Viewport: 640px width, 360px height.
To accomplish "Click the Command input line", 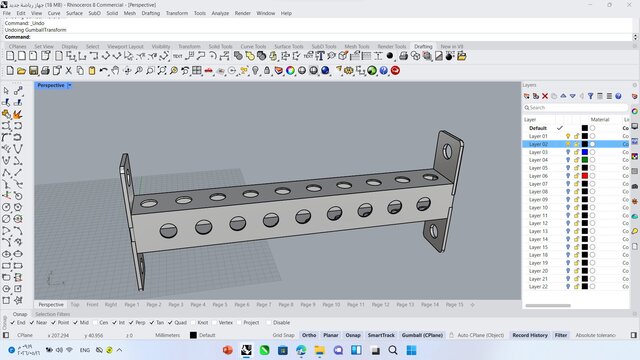I will [x=318, y=37].
